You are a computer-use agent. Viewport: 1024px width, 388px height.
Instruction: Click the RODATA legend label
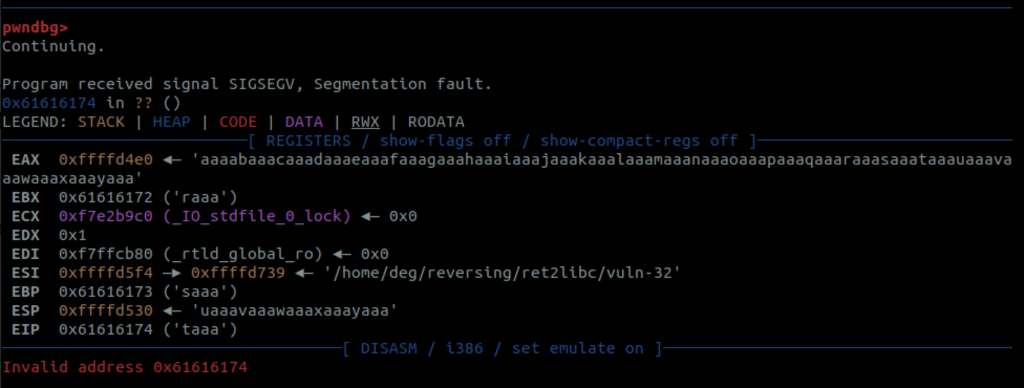[436, 122]
